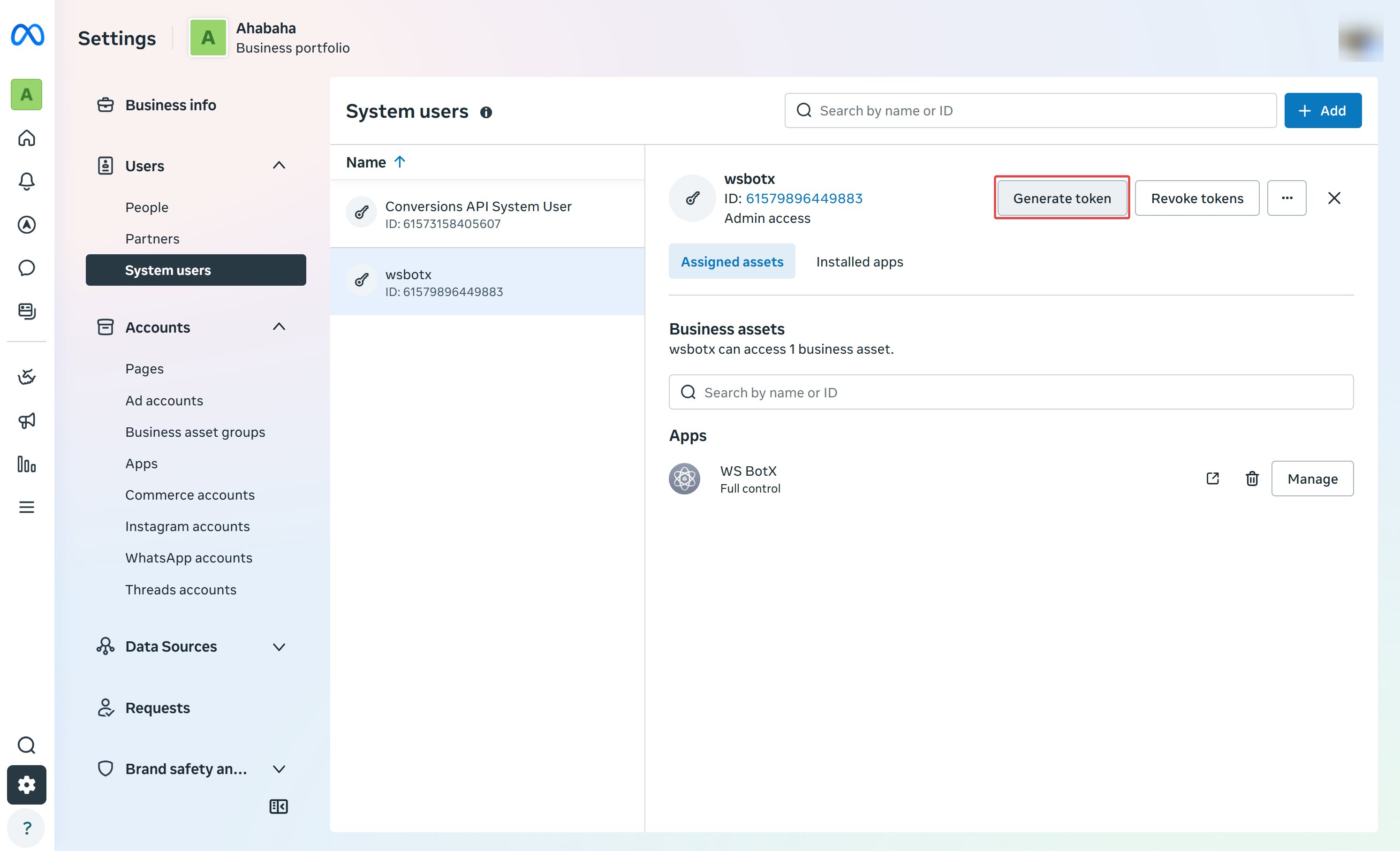The image size is (1400, 851).
Task: Click the handshake icon in left rail
Action: 27,378
